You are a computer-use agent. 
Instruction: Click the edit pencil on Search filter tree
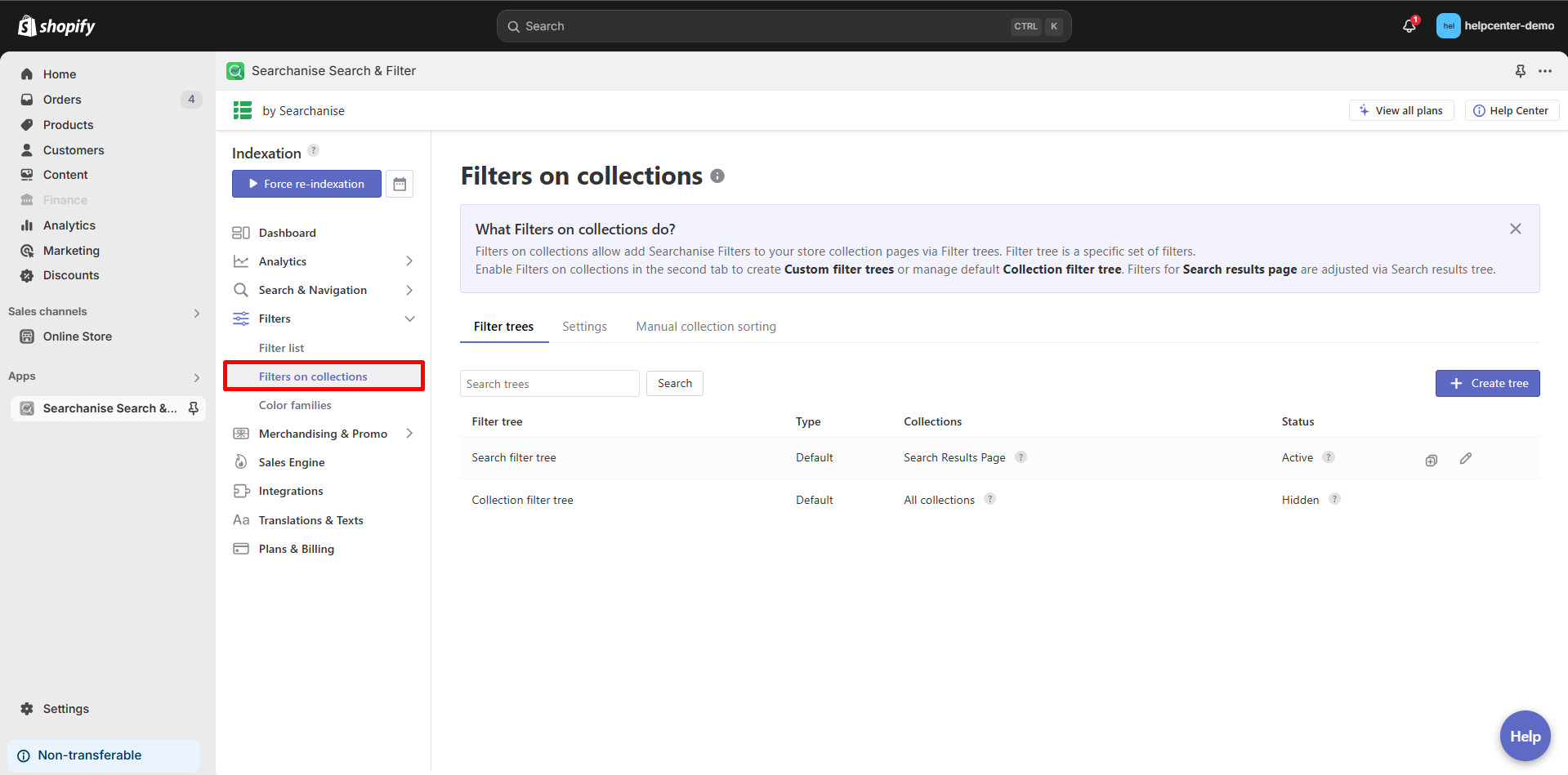(1466, 458)
